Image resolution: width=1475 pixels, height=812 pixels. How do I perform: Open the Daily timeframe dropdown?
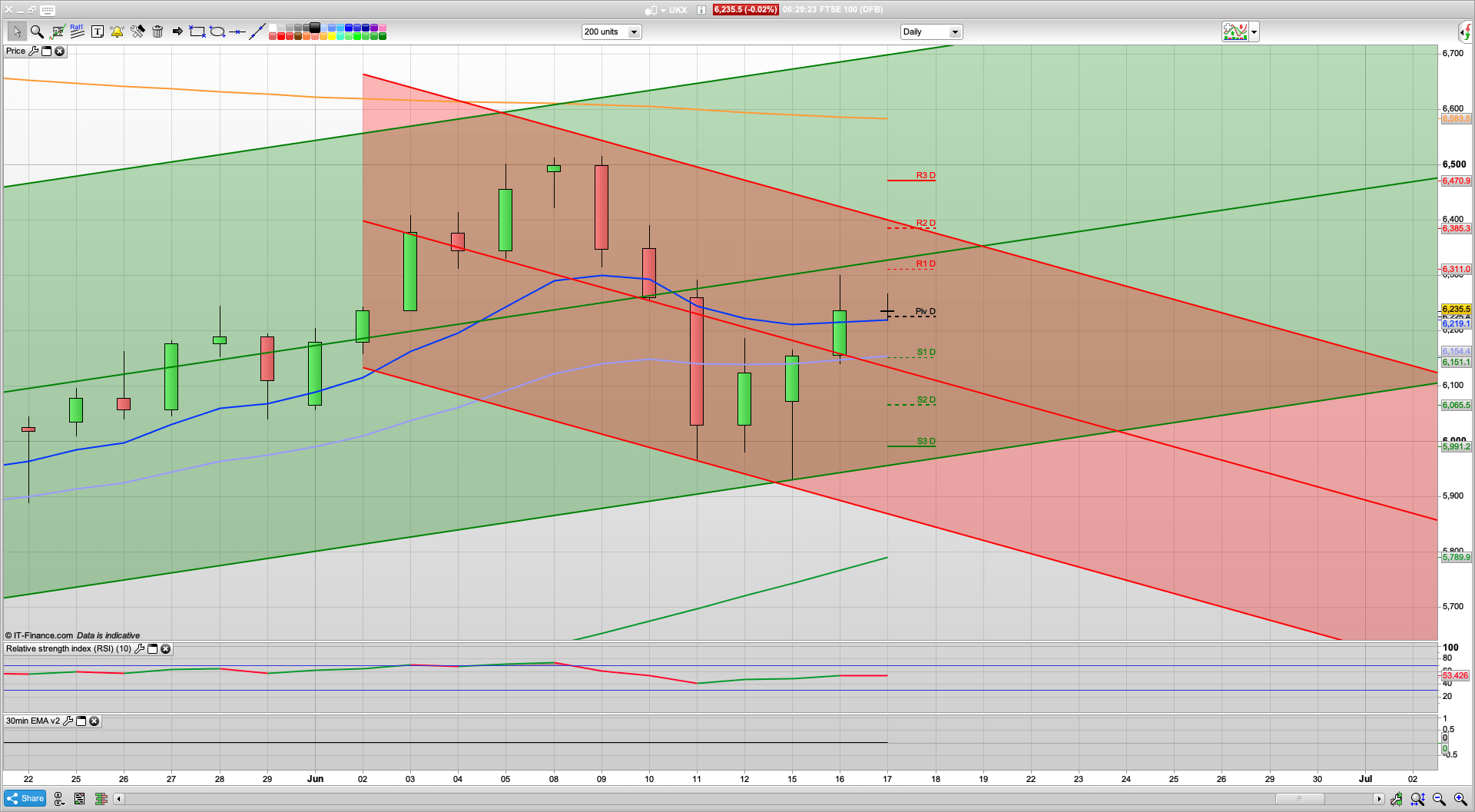(x=931, y=31)
